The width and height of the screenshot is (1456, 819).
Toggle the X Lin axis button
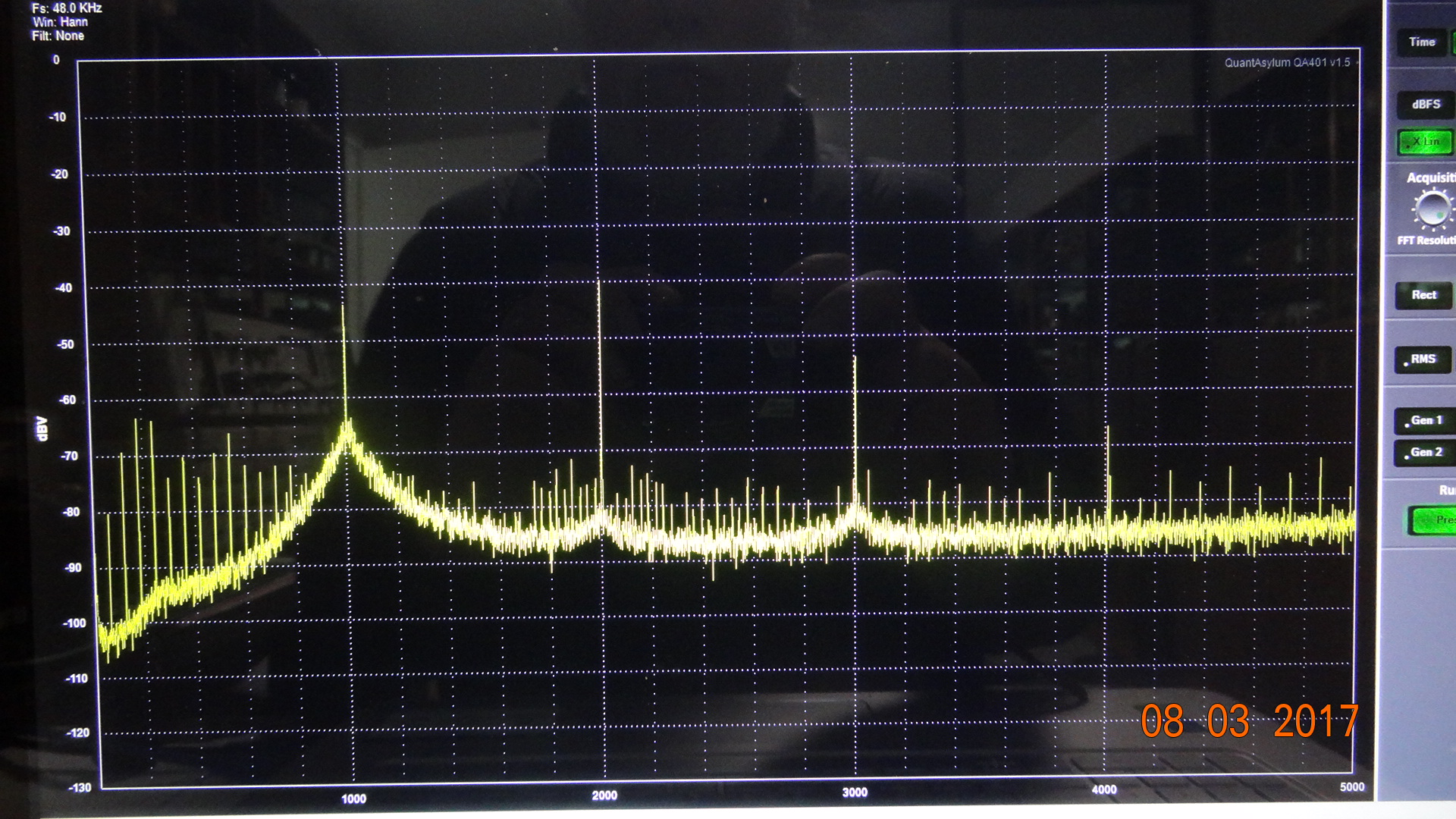[1425, 142]
